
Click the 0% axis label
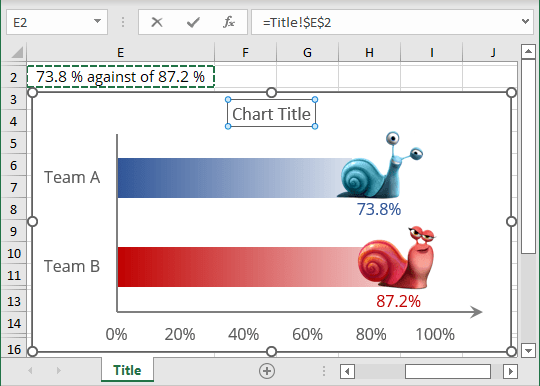point(116,334)
